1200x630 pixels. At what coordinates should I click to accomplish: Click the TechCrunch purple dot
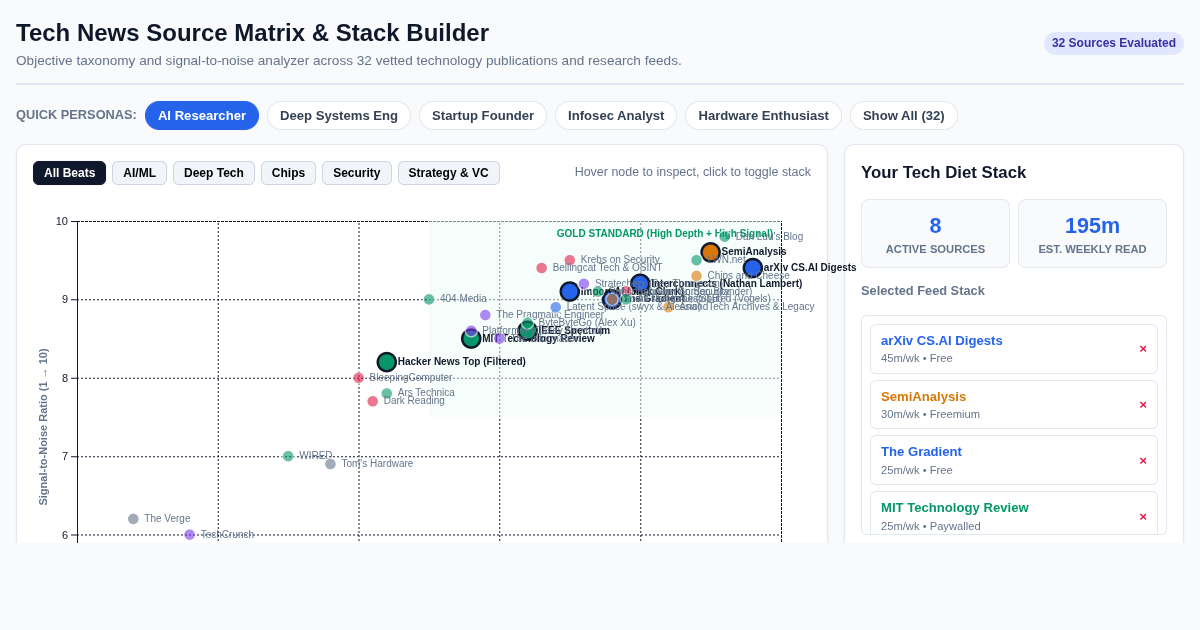coord(190,535)
